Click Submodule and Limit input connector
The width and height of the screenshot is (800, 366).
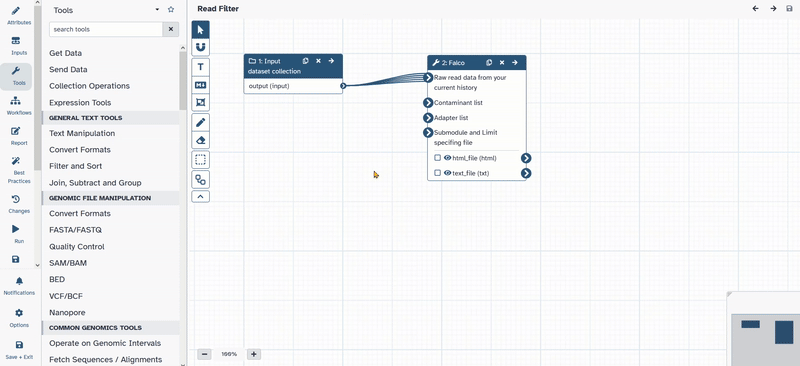click(428, 133)
